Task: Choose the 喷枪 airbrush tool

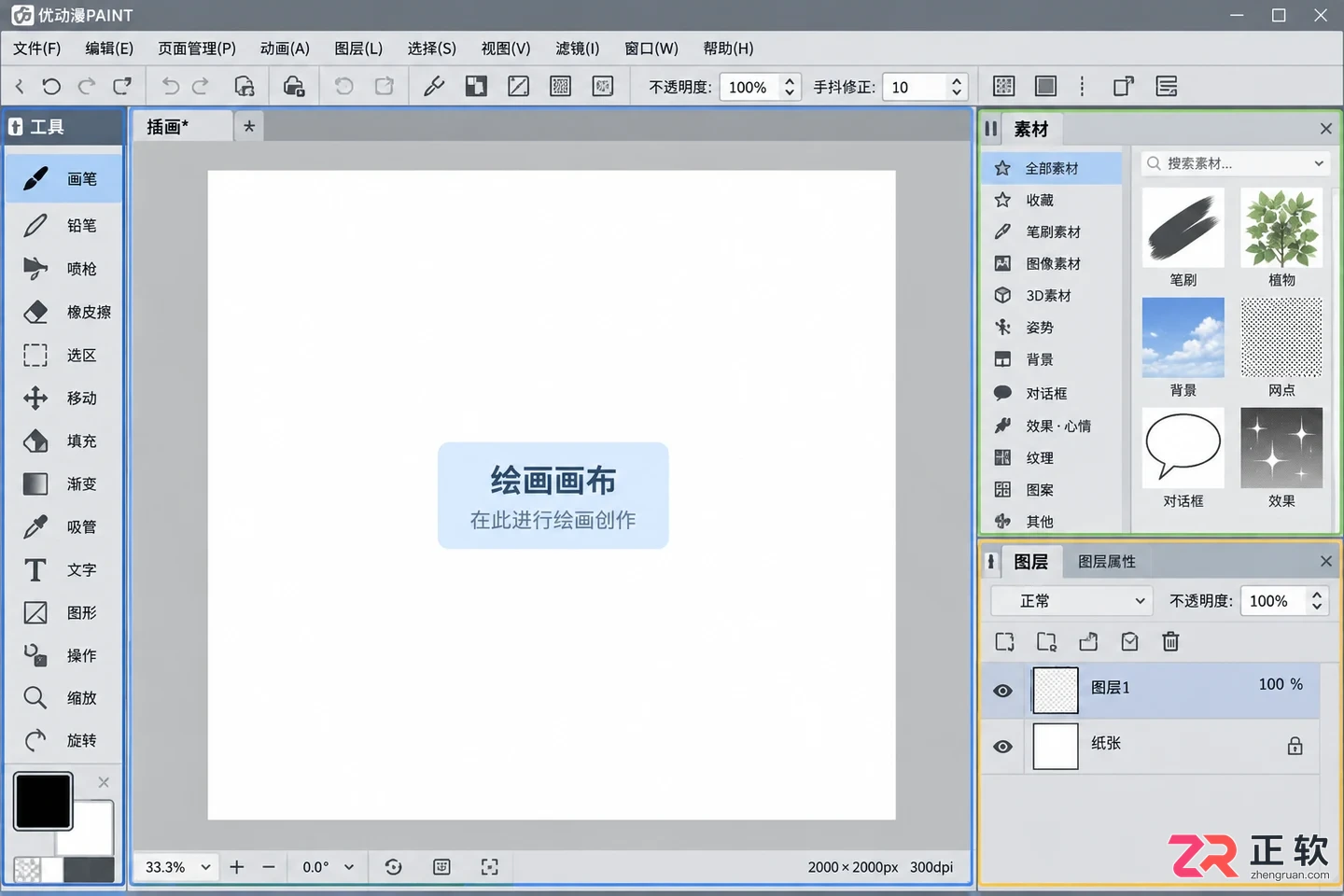Action: coord(63,269)
